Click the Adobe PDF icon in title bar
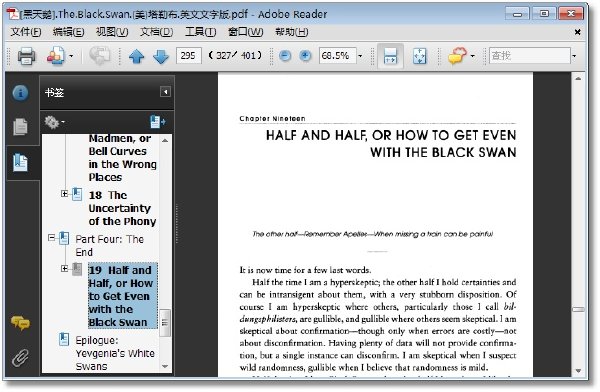 tap(13, 14)
